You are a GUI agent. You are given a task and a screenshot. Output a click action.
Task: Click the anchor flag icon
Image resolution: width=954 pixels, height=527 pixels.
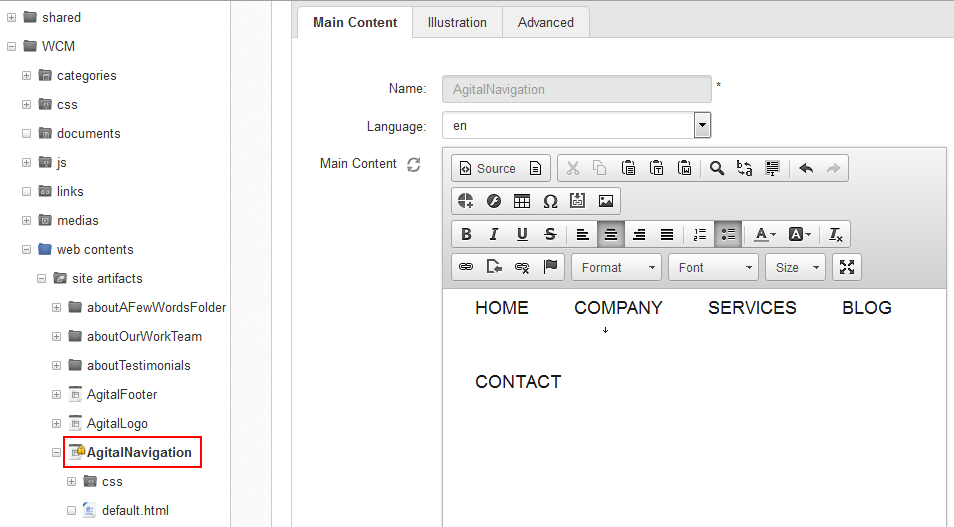click(x=550, y=267)
